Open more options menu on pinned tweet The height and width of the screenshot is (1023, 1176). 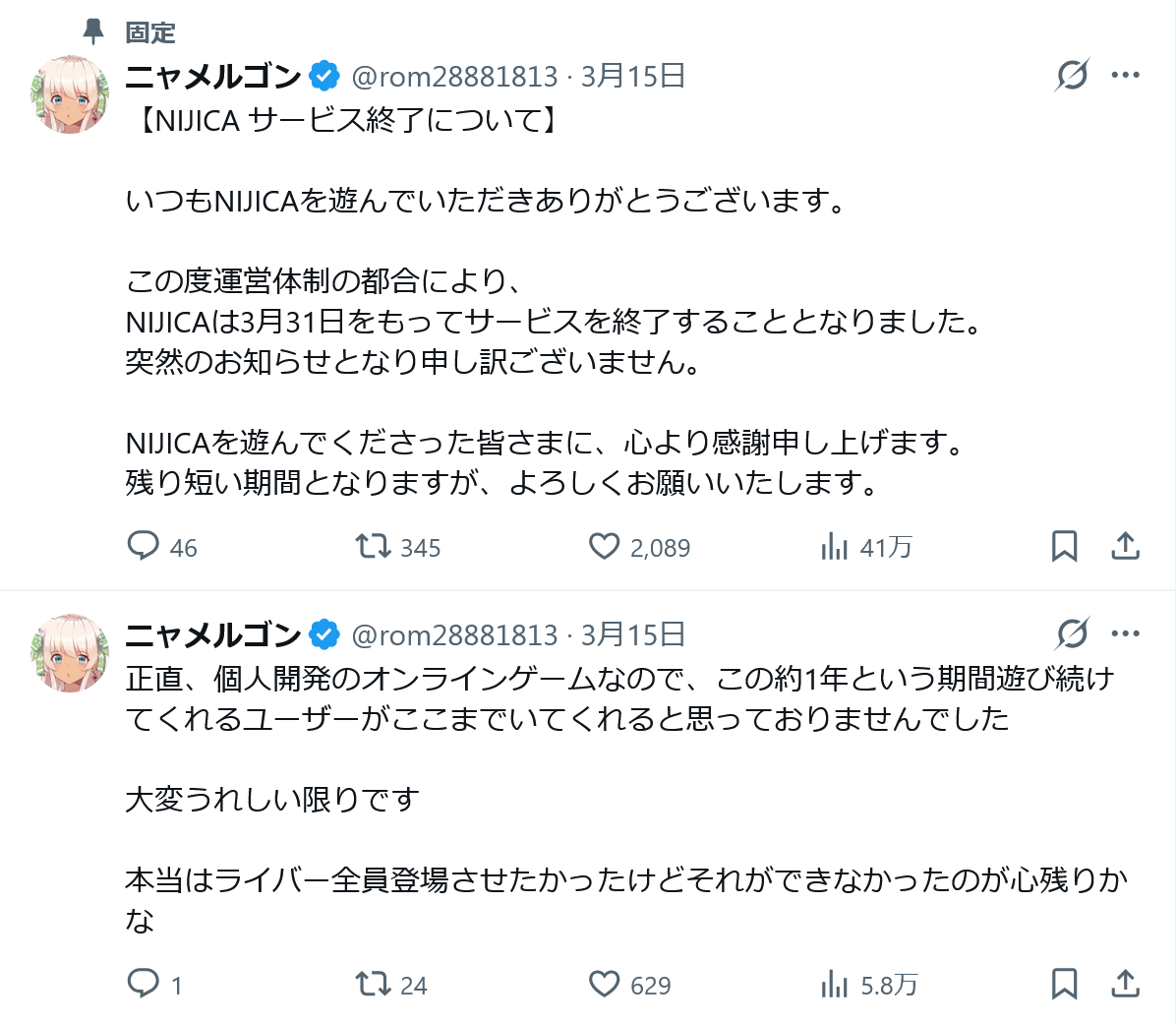(1125, 75)
